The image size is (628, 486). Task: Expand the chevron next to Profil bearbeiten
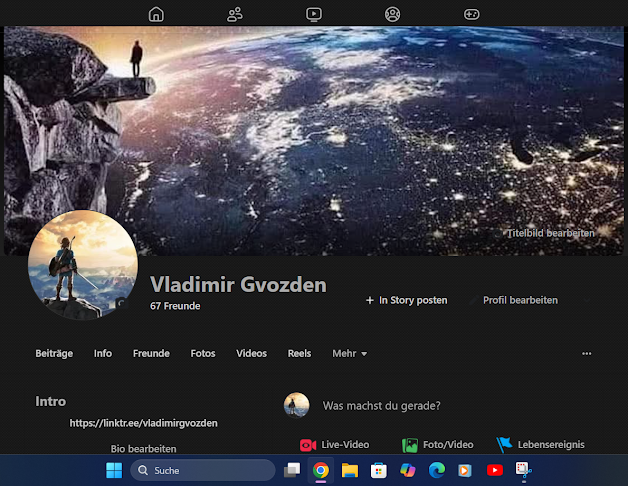587,300
